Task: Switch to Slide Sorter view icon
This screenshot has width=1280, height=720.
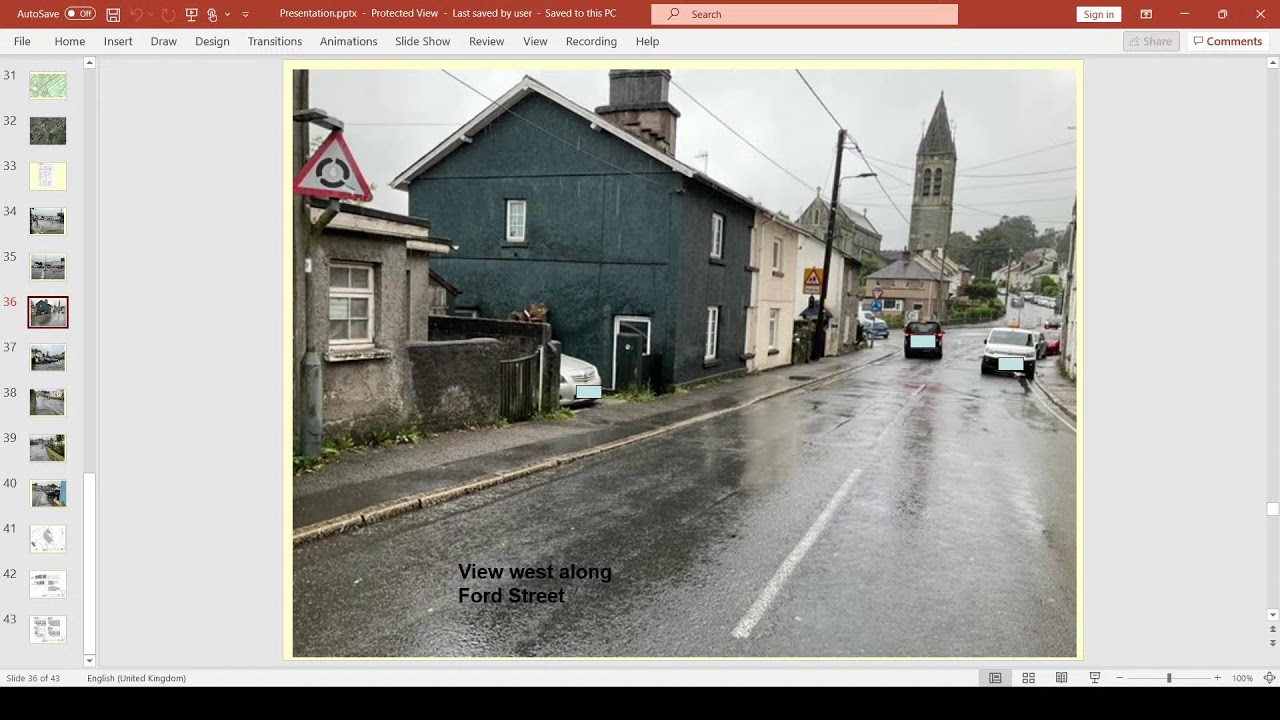Action: pos(1028,678)
